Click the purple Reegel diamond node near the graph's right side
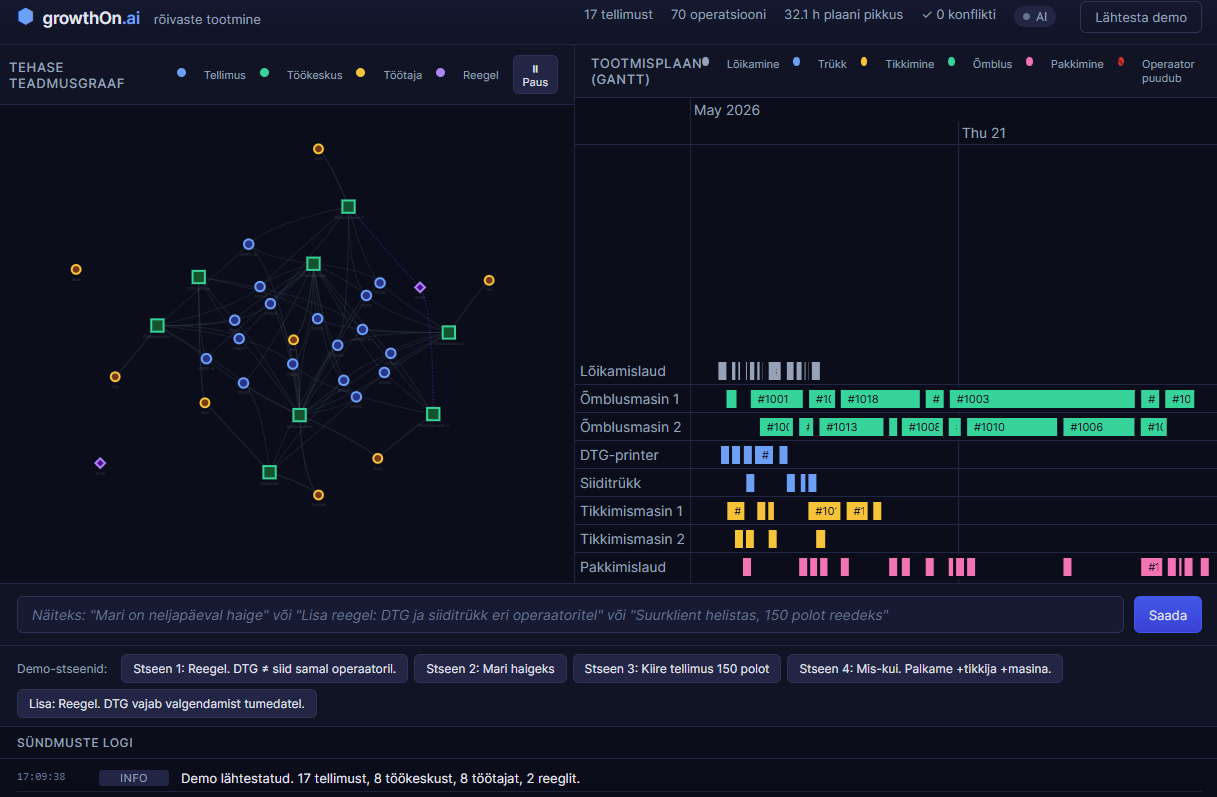This screenshot has width=1217, height=797. coord(420,287)
